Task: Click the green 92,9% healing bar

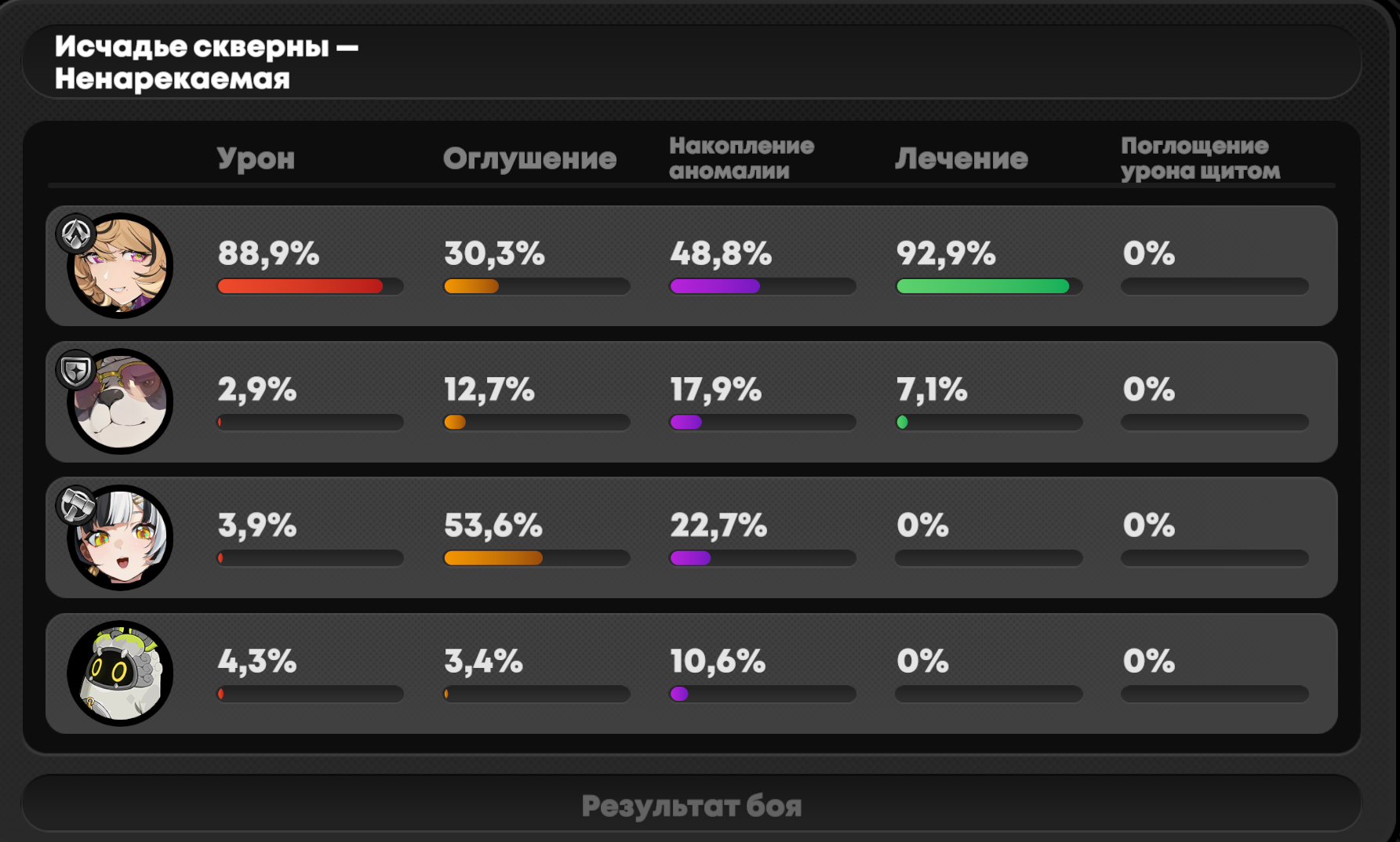Action: click(x=983, y=286)
